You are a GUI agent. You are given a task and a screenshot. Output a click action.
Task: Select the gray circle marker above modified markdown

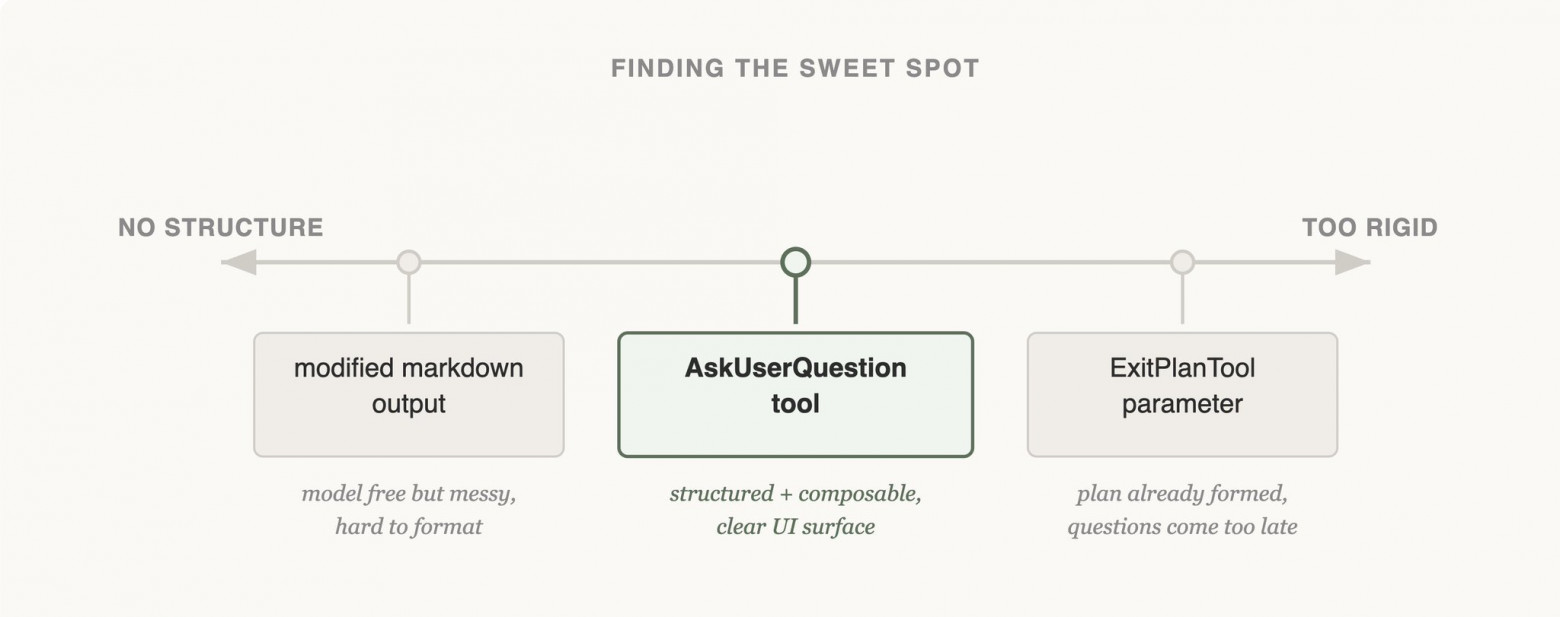[x=409, y=262]
